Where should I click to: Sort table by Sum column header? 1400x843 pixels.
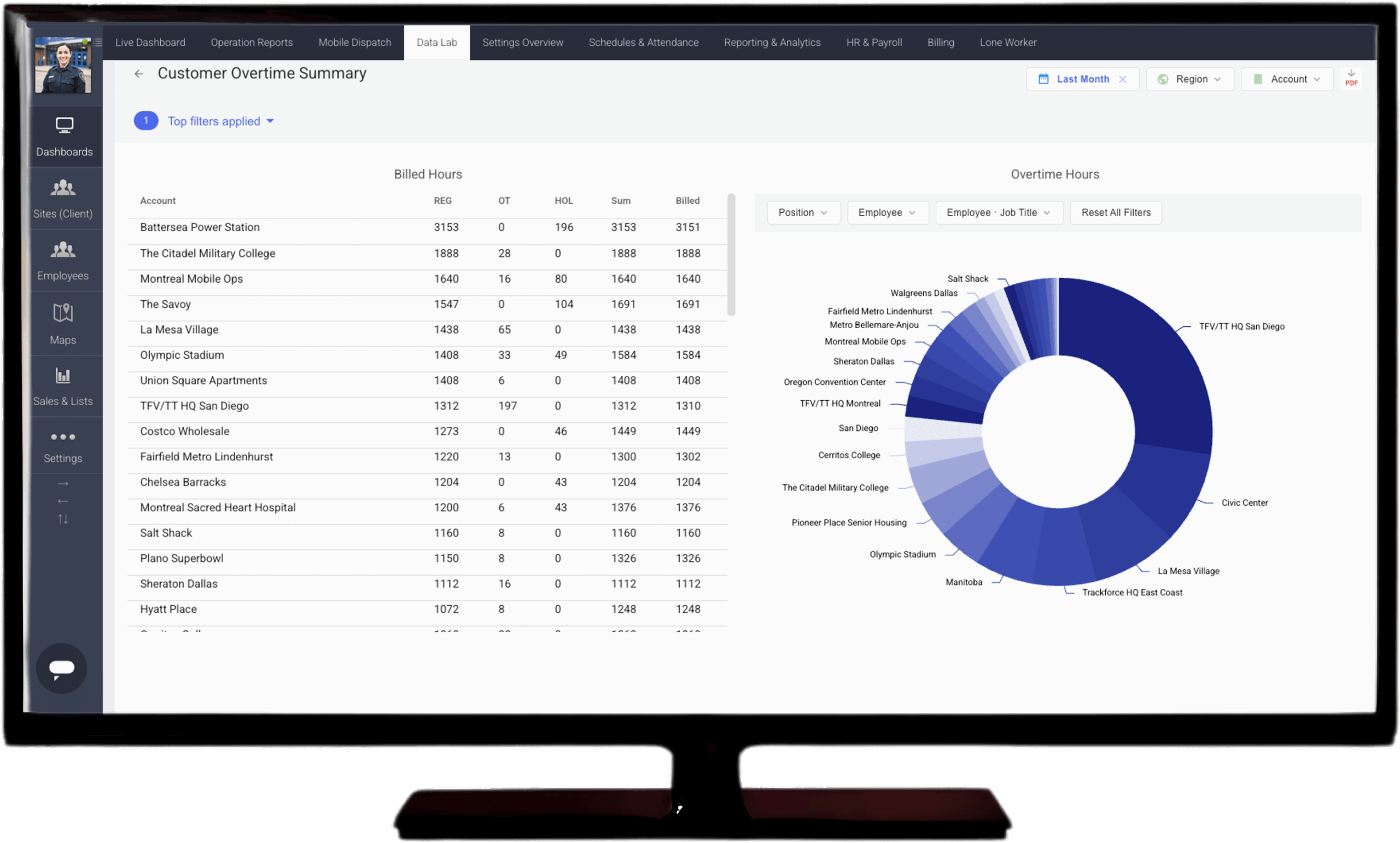point(621,201)
